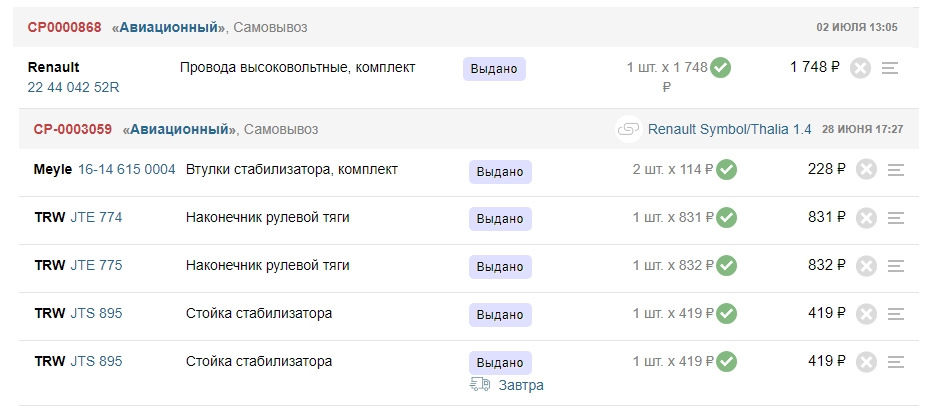Click green checkmark on TRW JTE 775 row

click(727, 266)
